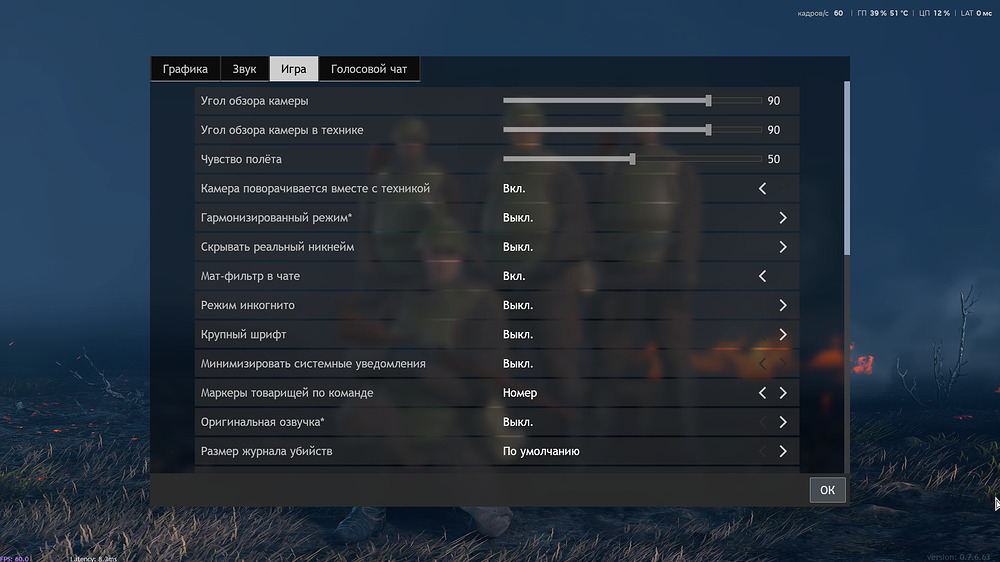Adjust the Чувство полёта slider
The height and width of the screenshot is (562, 1000).
tap(632, 159)
